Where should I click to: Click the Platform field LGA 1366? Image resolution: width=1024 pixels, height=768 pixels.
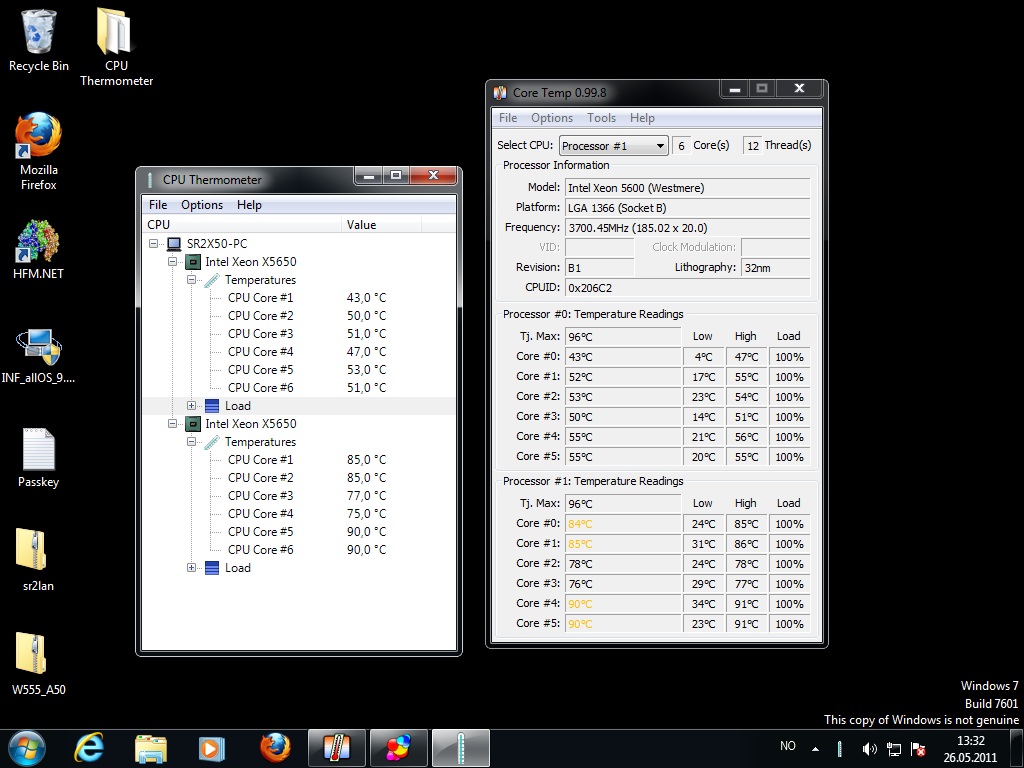pos(687,208)
